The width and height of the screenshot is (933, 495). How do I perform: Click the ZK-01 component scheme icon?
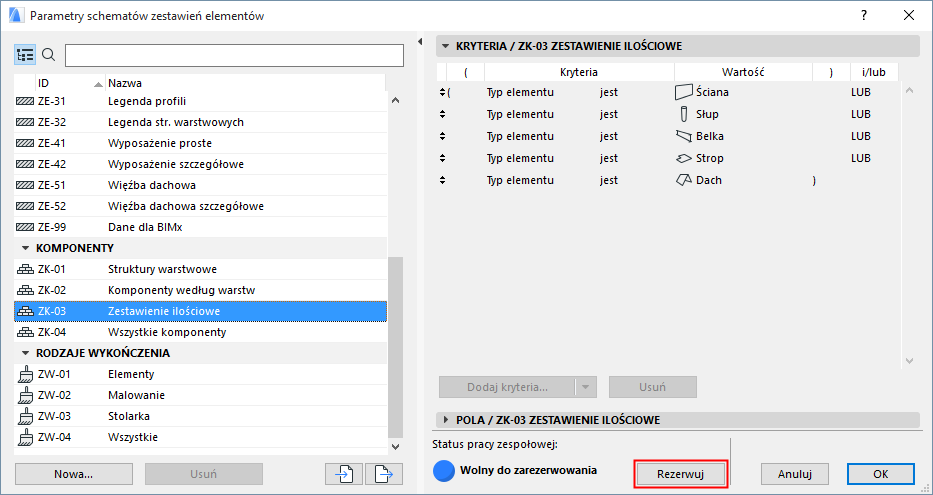pyautogui.click(x=25, y=269)
